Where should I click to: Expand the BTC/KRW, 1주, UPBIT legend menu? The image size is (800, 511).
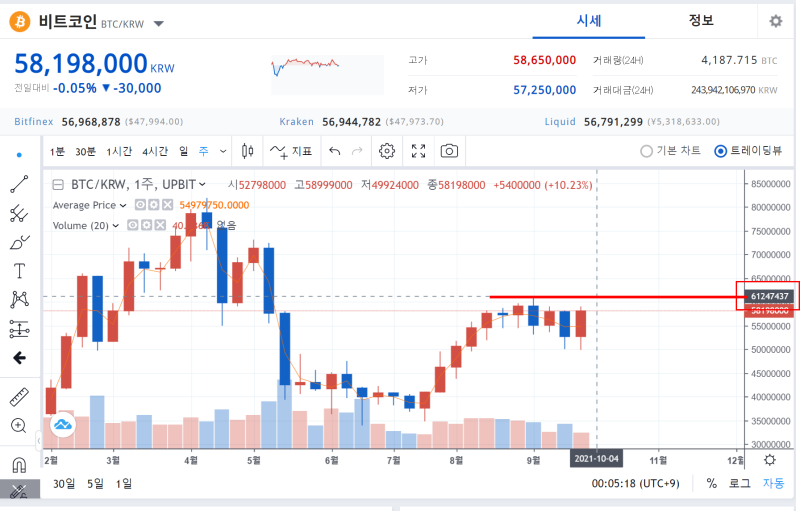[x=203, y=185]
